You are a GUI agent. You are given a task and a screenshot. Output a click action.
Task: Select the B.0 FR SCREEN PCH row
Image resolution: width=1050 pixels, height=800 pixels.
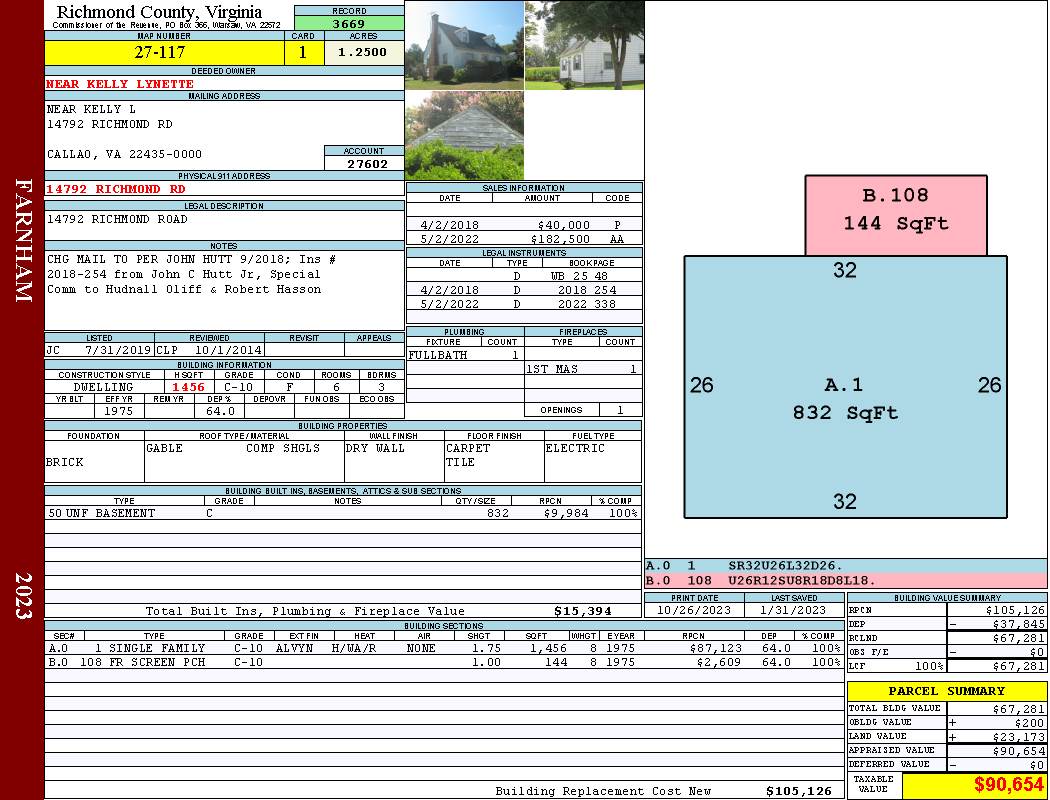(445, 662)
